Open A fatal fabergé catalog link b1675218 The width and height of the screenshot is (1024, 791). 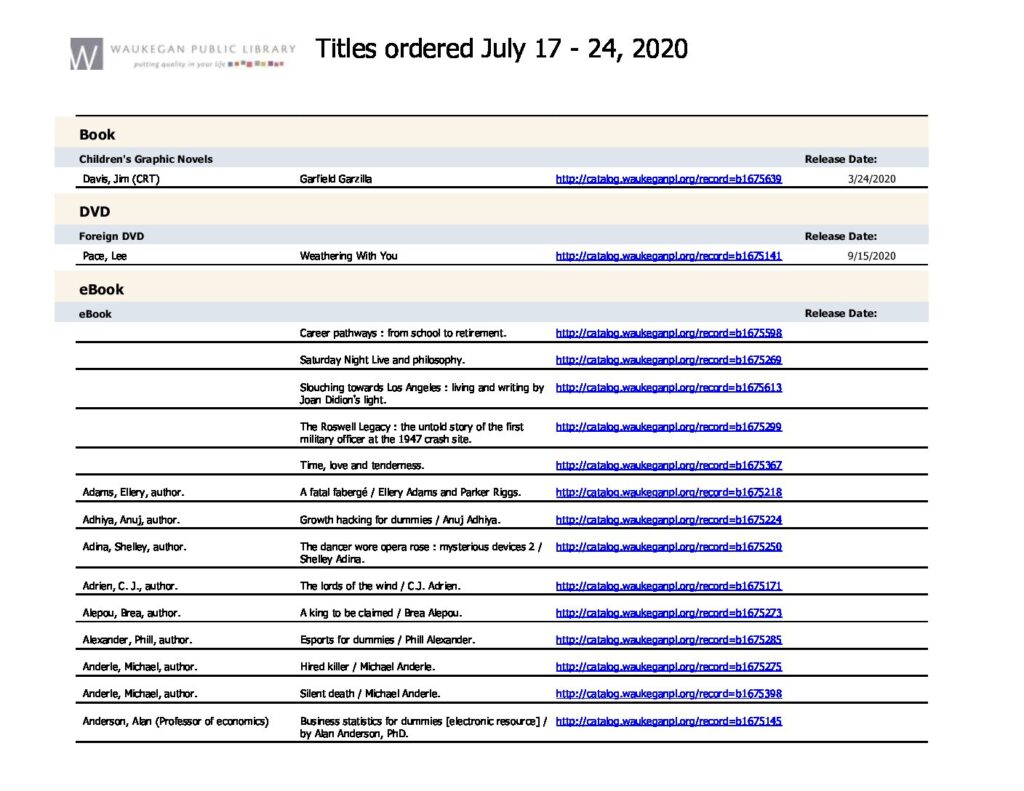click(668, 492)
